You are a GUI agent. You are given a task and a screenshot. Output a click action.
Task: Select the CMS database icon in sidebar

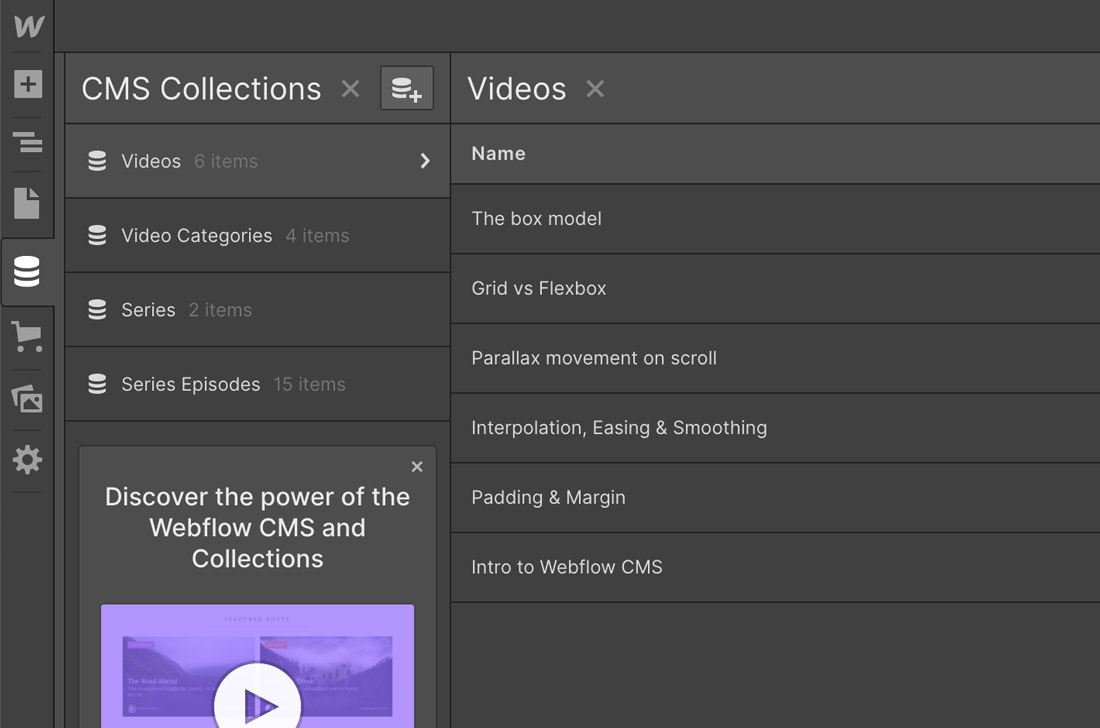[28, 272]
